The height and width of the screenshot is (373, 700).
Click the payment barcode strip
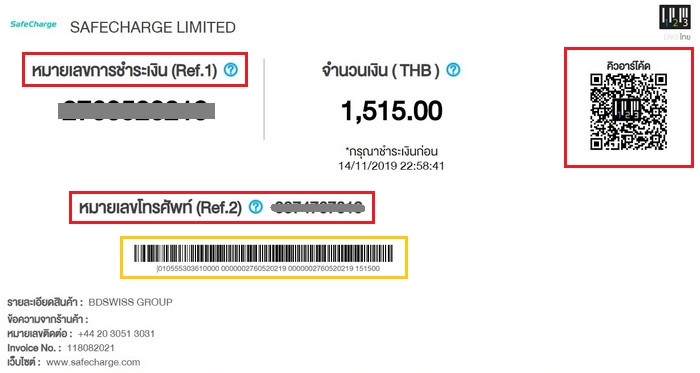[263, 253]
